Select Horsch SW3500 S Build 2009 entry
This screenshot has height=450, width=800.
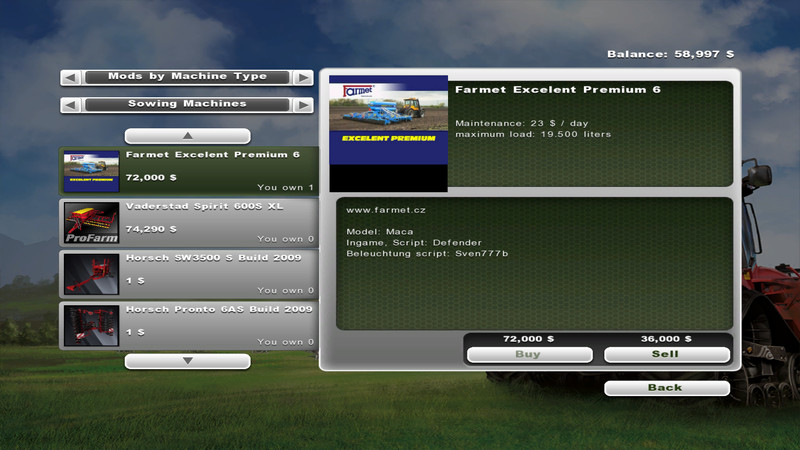[x=189, y=274]
